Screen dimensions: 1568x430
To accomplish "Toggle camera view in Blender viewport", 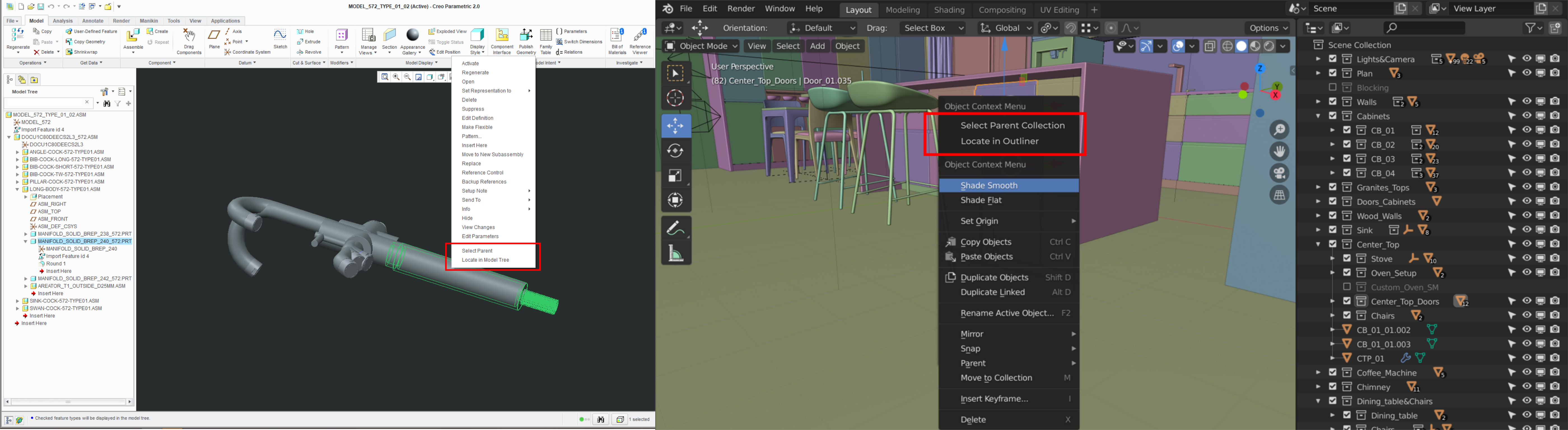I will click(x=1280, y=173).
